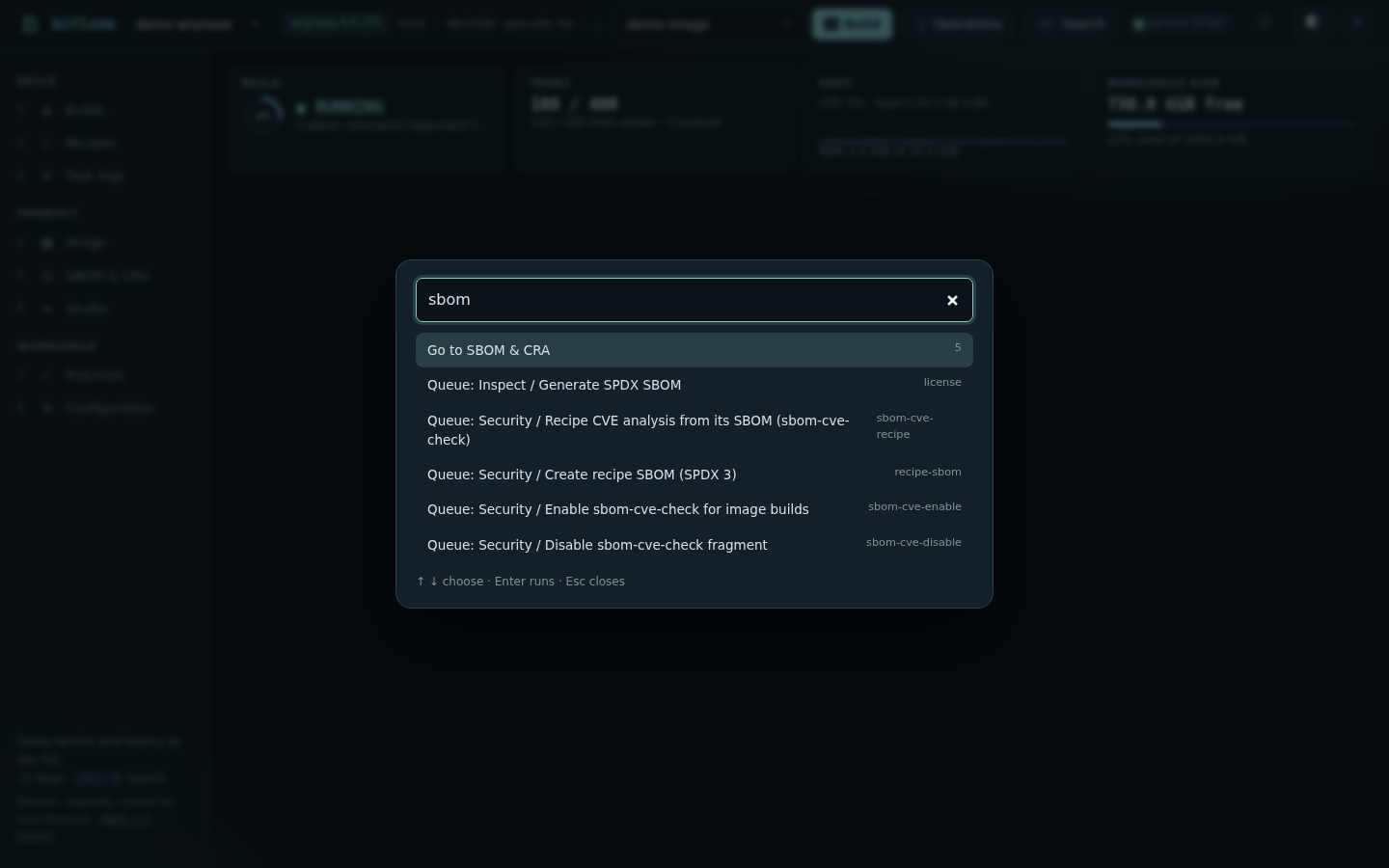Click the Build button in the top bar
1389x868 pixels.
tap(853, 24)
